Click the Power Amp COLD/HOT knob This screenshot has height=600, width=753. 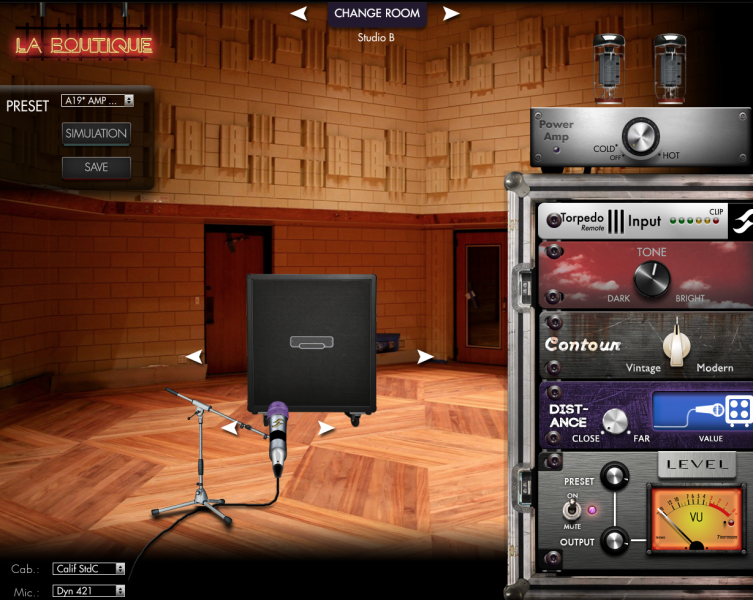click(640, 136)
